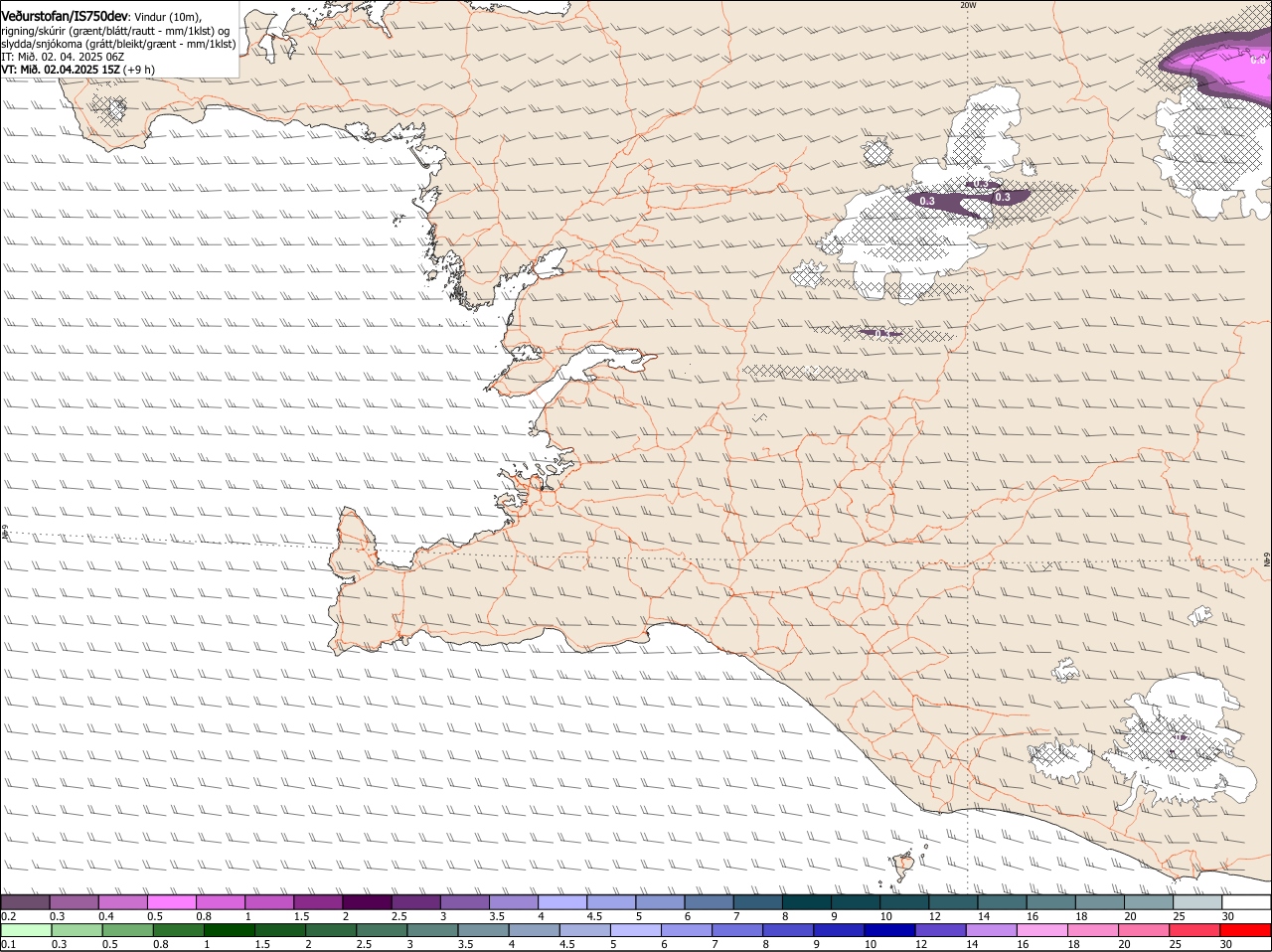
Task: Pick the red 30 swatch in the lower rain bar
Action: pyautogui.click(x=1245, y=930)
